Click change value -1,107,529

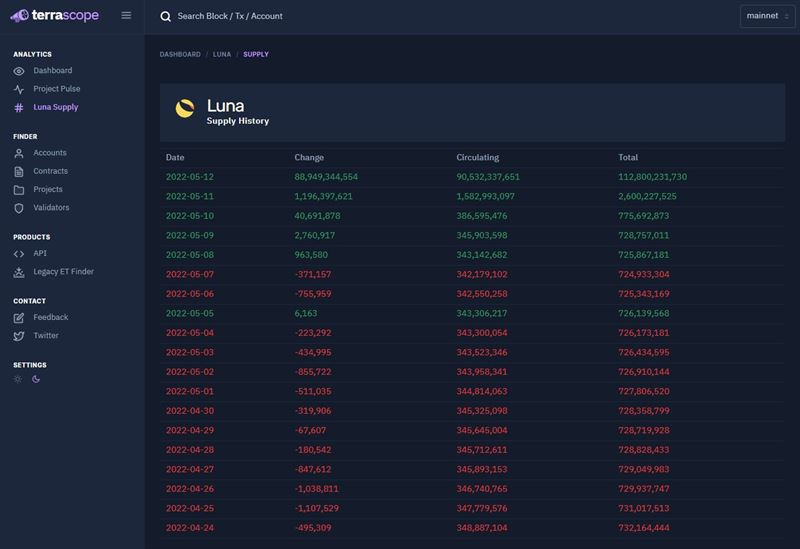pyautogui.click(x=316, y=508)
